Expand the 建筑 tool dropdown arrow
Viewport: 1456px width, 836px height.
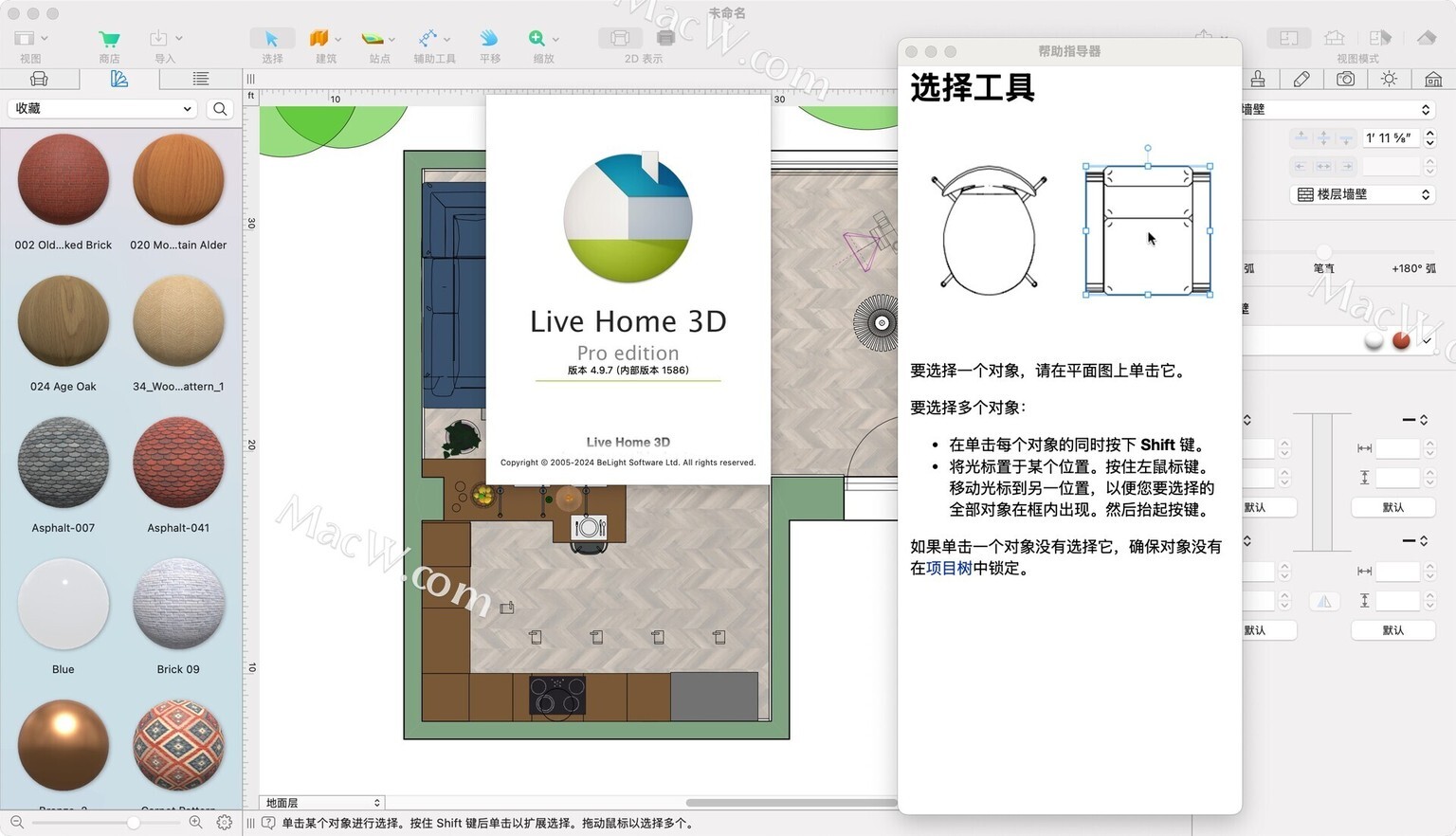coord(338,40)
